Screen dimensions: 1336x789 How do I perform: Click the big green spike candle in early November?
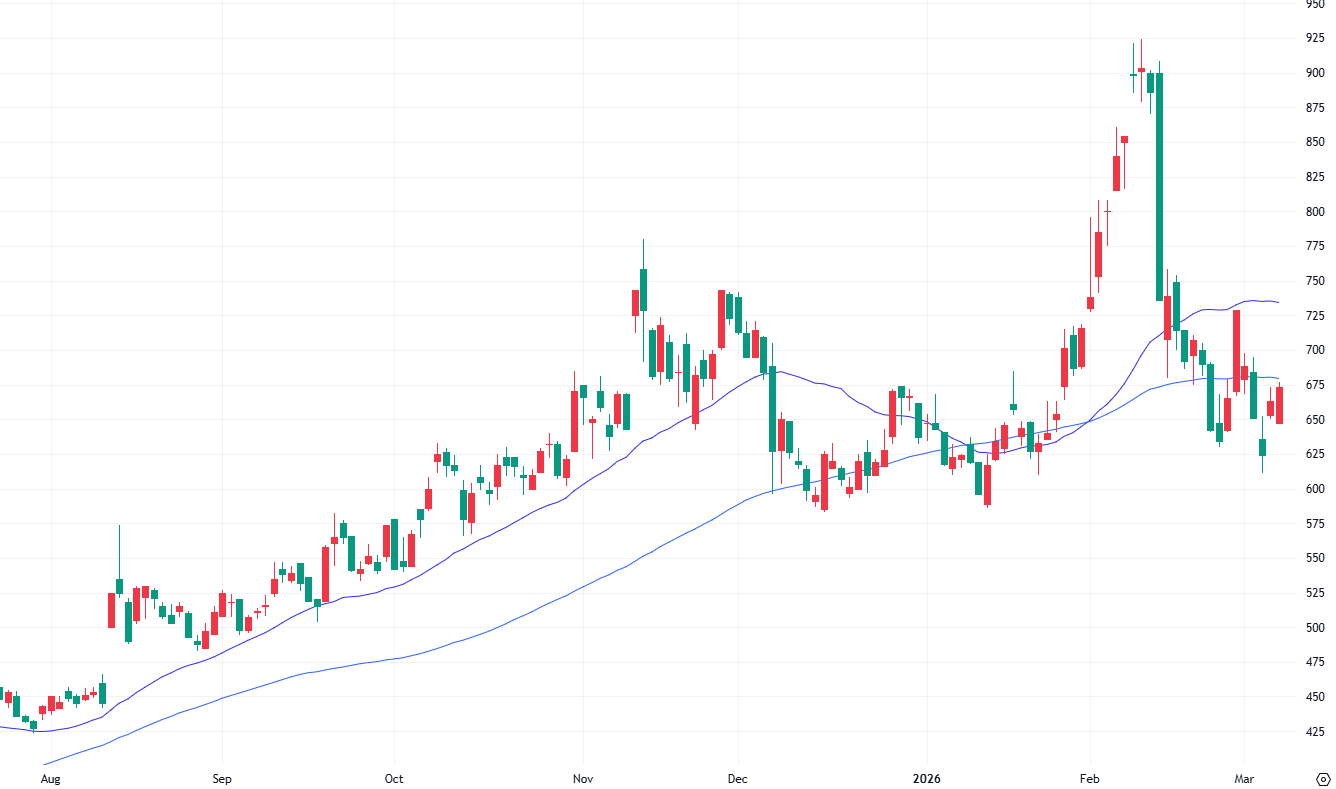(642, 290)
